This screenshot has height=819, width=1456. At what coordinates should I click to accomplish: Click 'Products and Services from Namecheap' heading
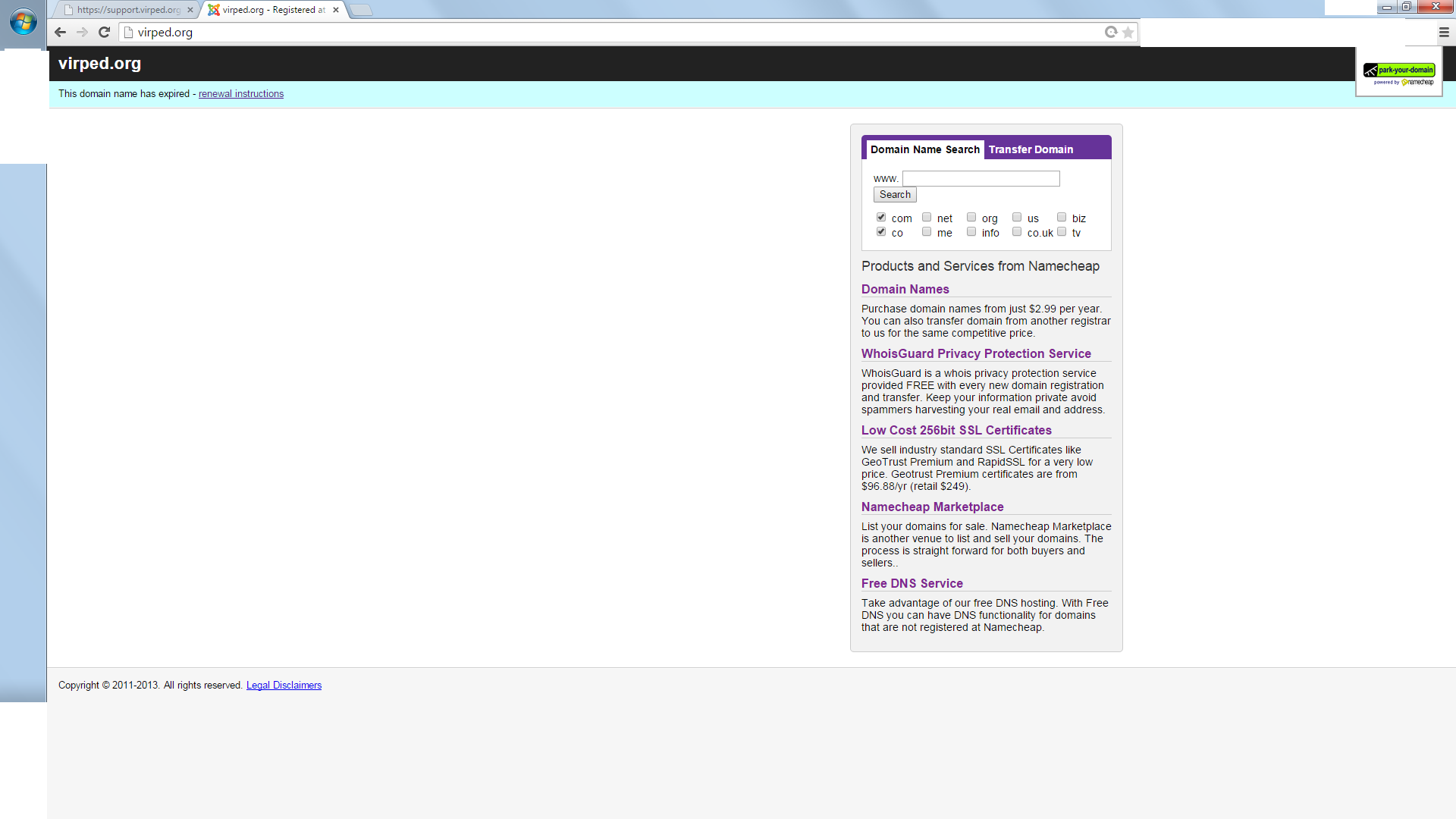pyautogui.click(x=980, y=266)
